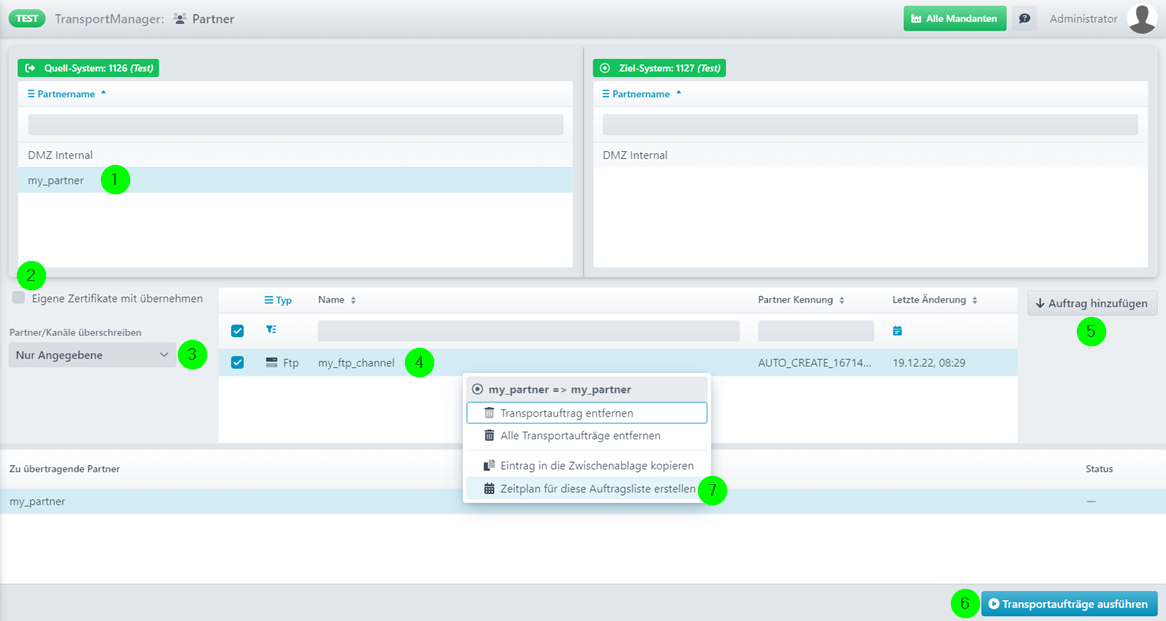The height and width of the screenshot is (621, 1166).
Task: Enable Eigene Zertifikate mit übernehmen checkbox
Action: [x=19, y=297]
